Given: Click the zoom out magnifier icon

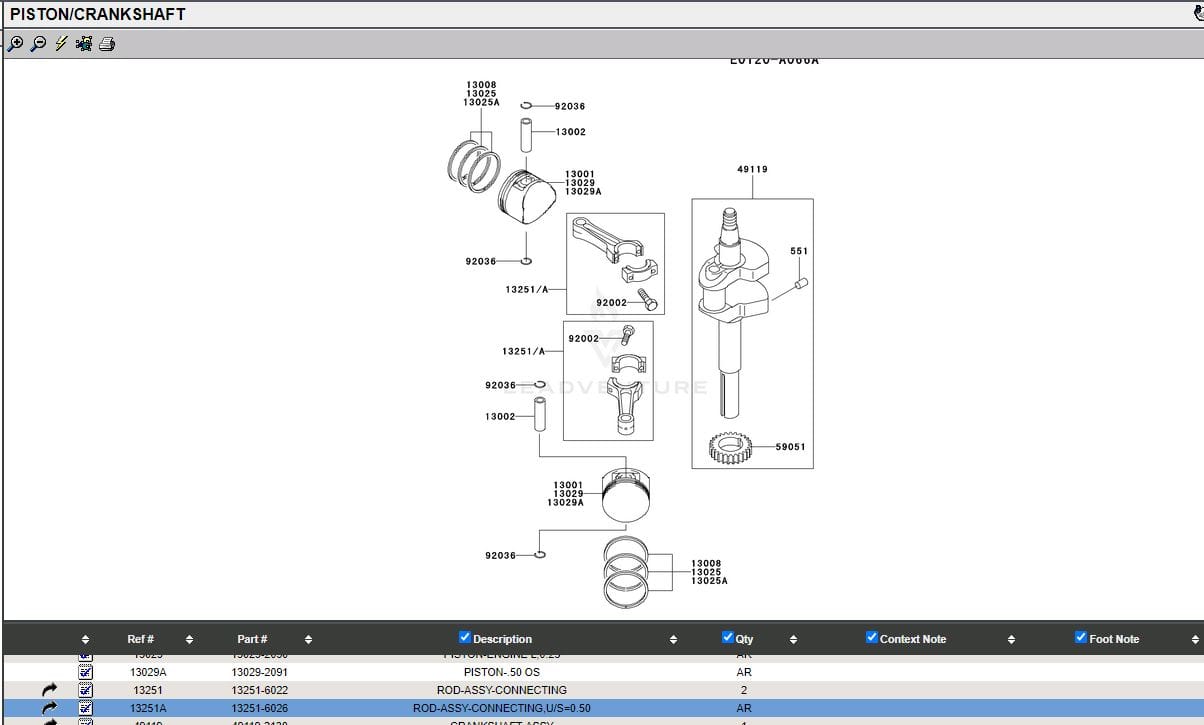Looking at the screenshot, I should 38,43.
